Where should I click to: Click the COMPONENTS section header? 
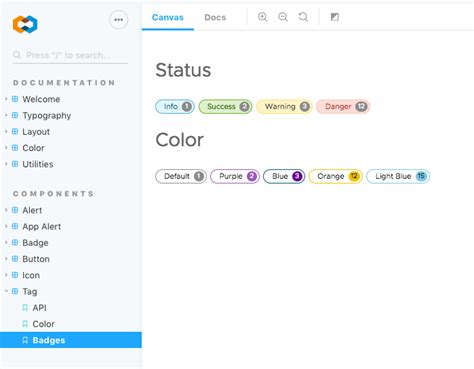click(53, 194)
